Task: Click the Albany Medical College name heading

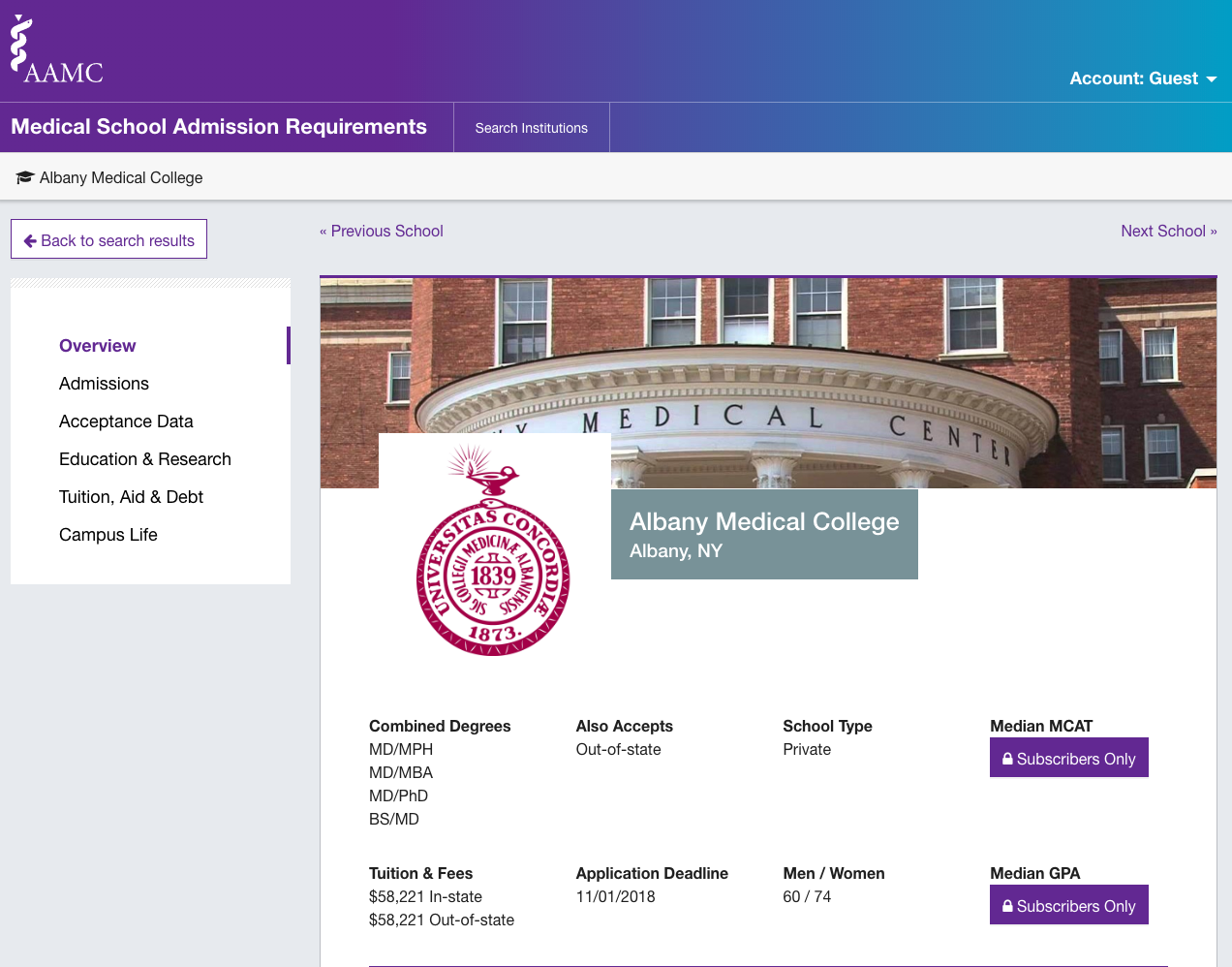Action: 764,521
